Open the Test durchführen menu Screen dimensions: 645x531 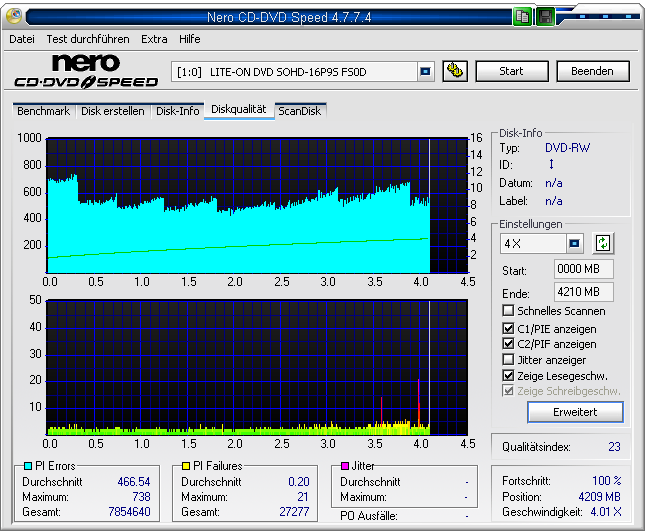(87, 39)
